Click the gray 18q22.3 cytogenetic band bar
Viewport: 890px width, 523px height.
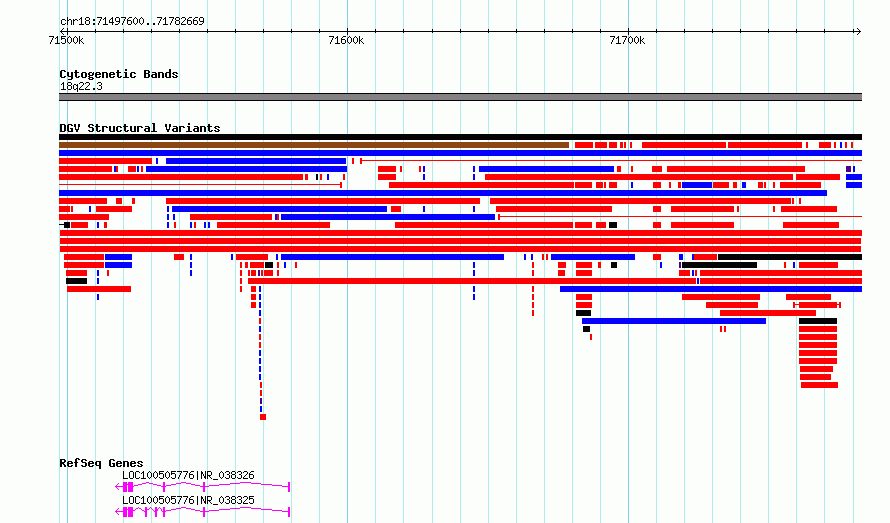click(460, 97)
